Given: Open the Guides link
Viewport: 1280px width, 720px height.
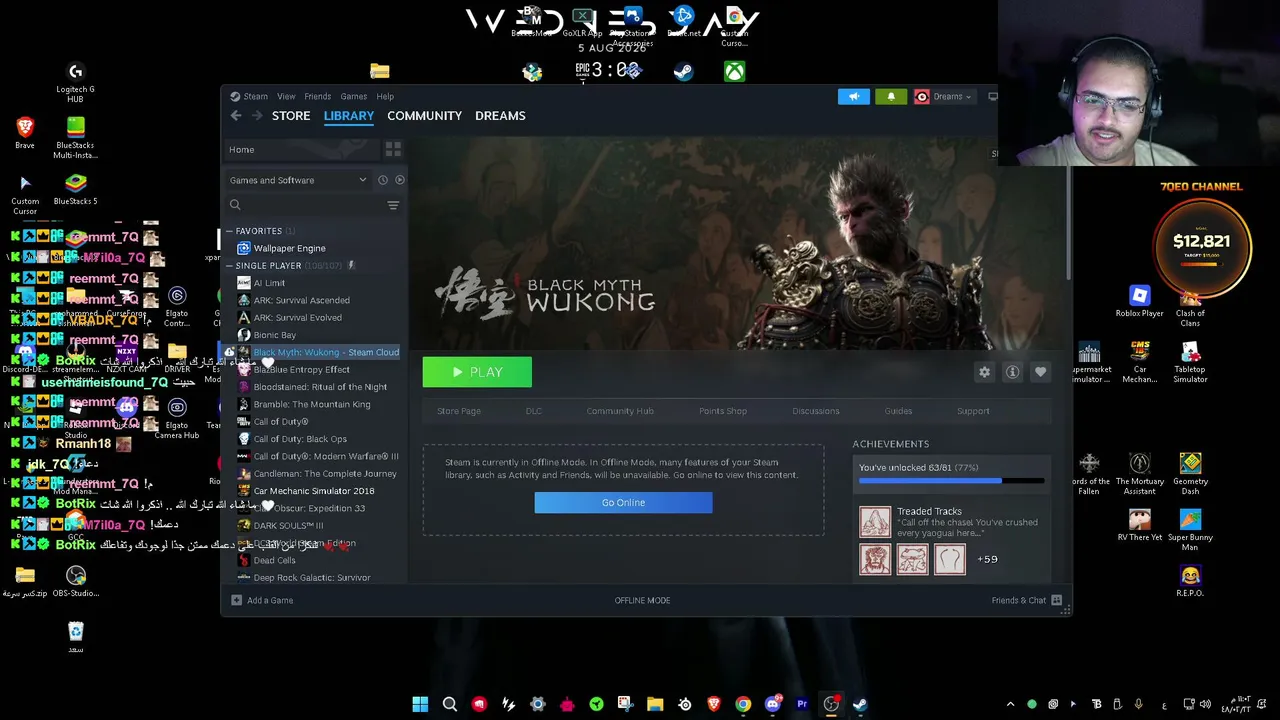Looking at the screenshot, I should (898, 411).
